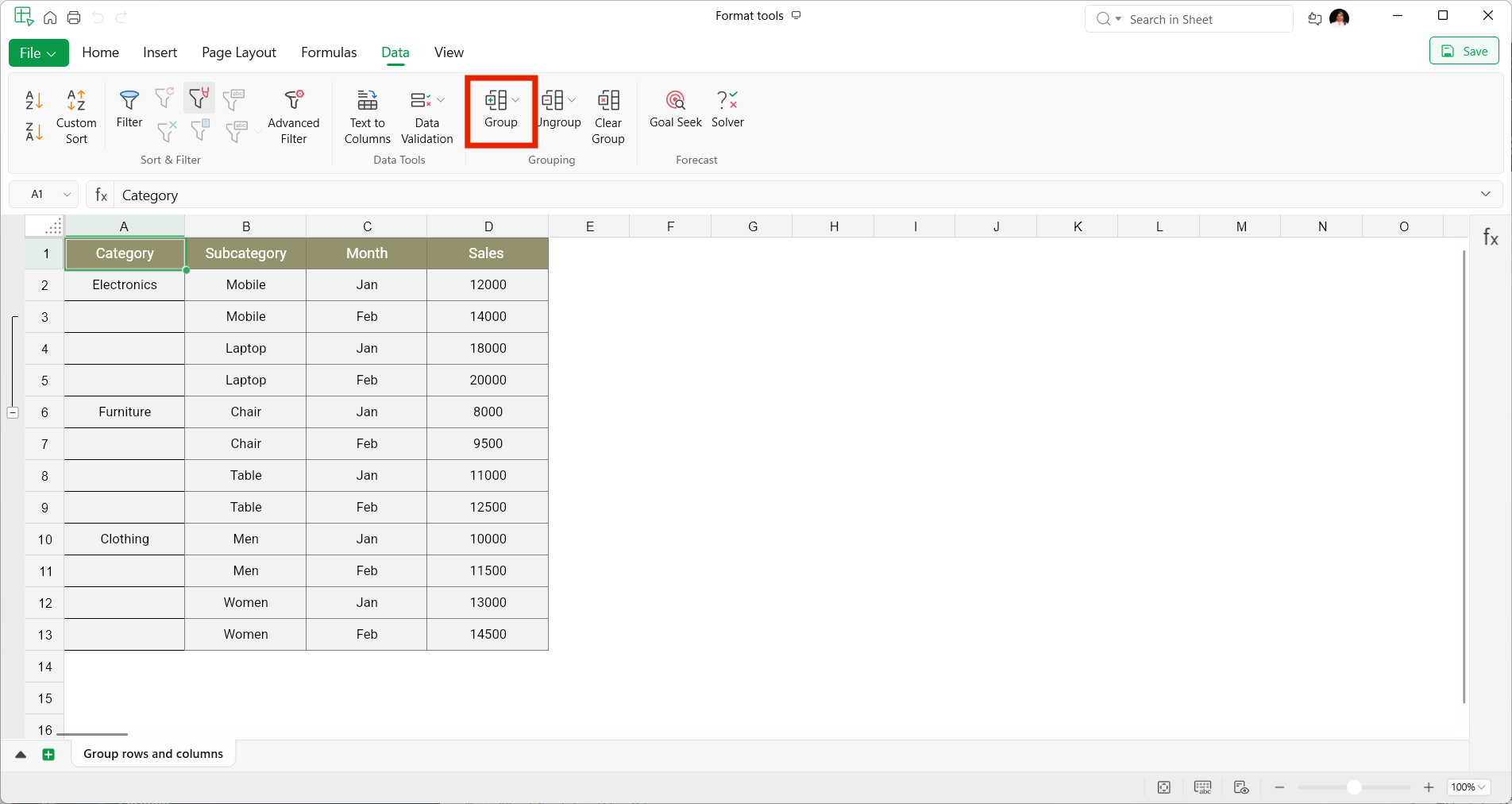Open the Page Layout tab
The height and width of the screenshot is (804, 1512).
(238, 52)
